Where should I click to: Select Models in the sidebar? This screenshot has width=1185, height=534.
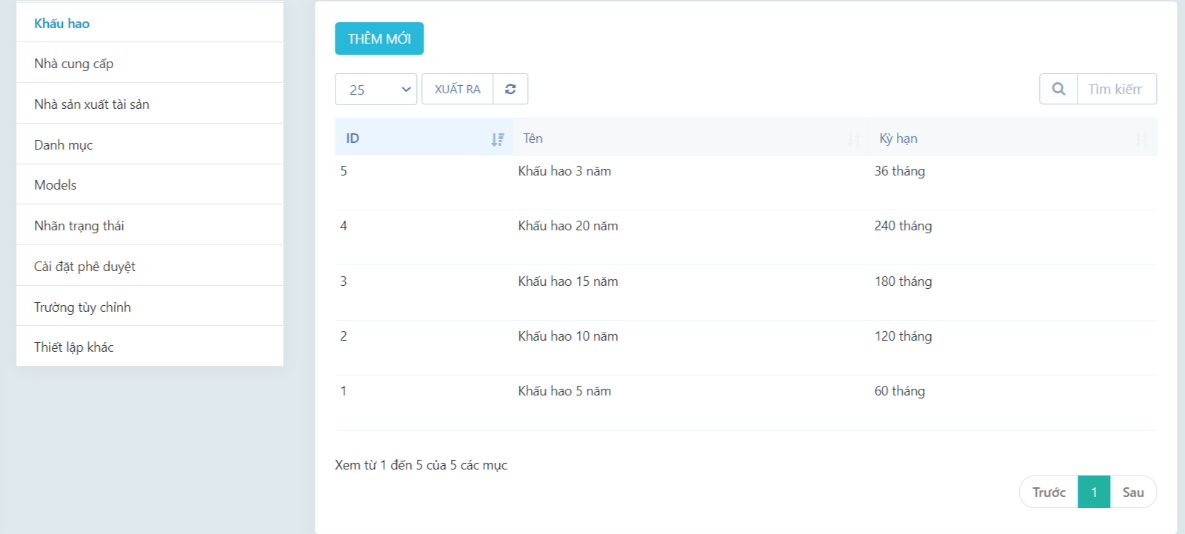point(55,185)
